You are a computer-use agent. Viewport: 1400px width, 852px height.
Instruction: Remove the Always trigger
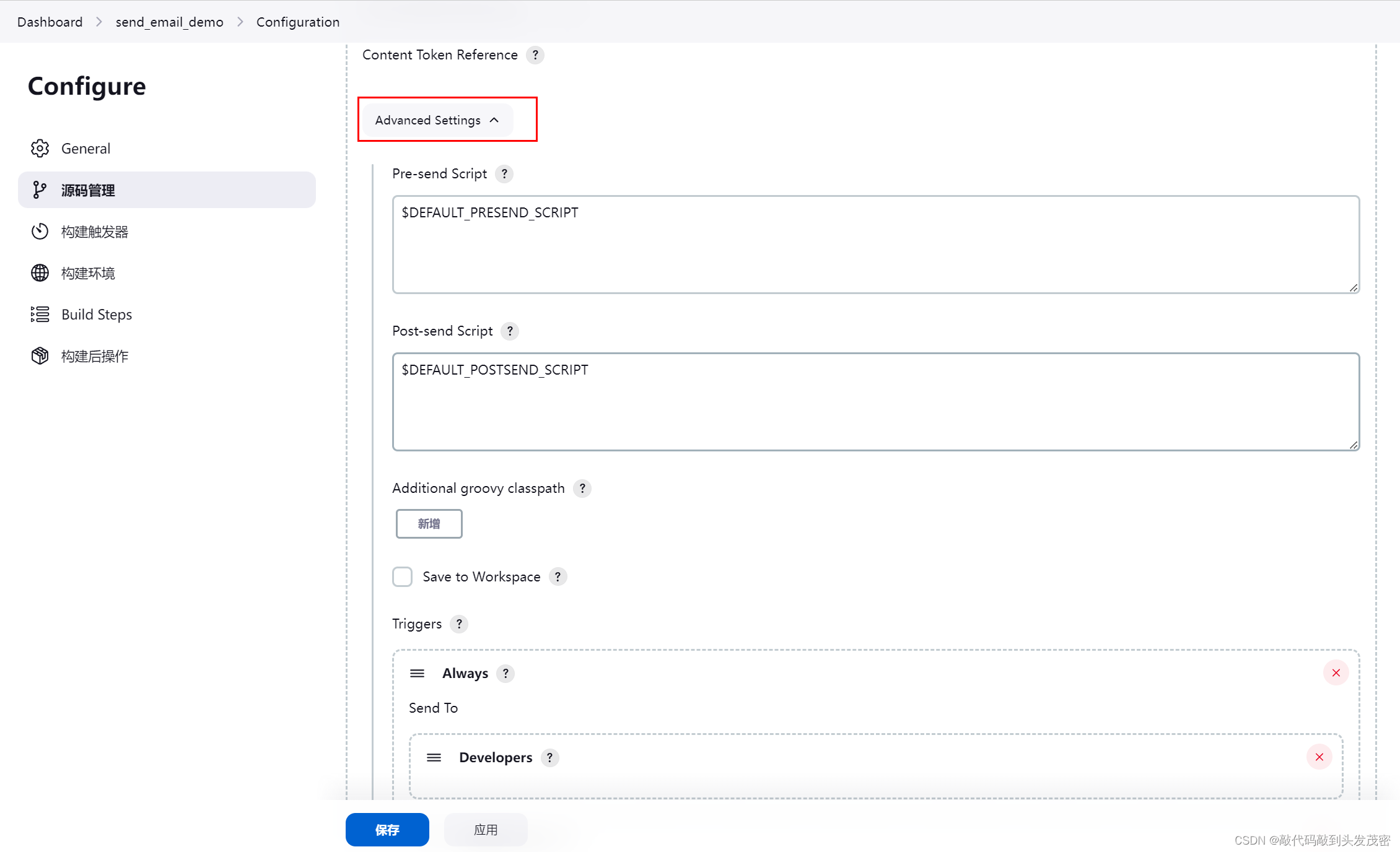point(1336,673)
